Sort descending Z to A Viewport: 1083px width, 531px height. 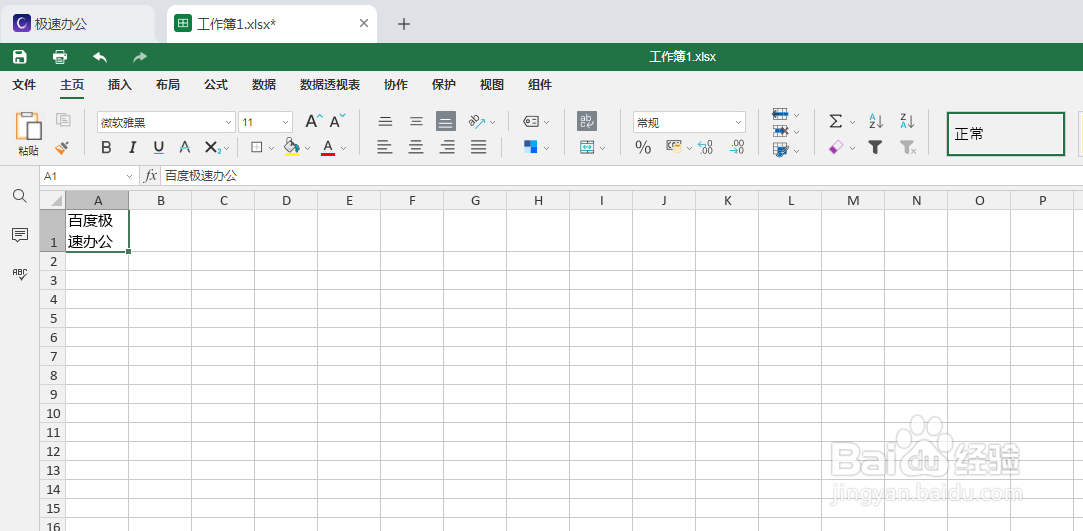908,122
